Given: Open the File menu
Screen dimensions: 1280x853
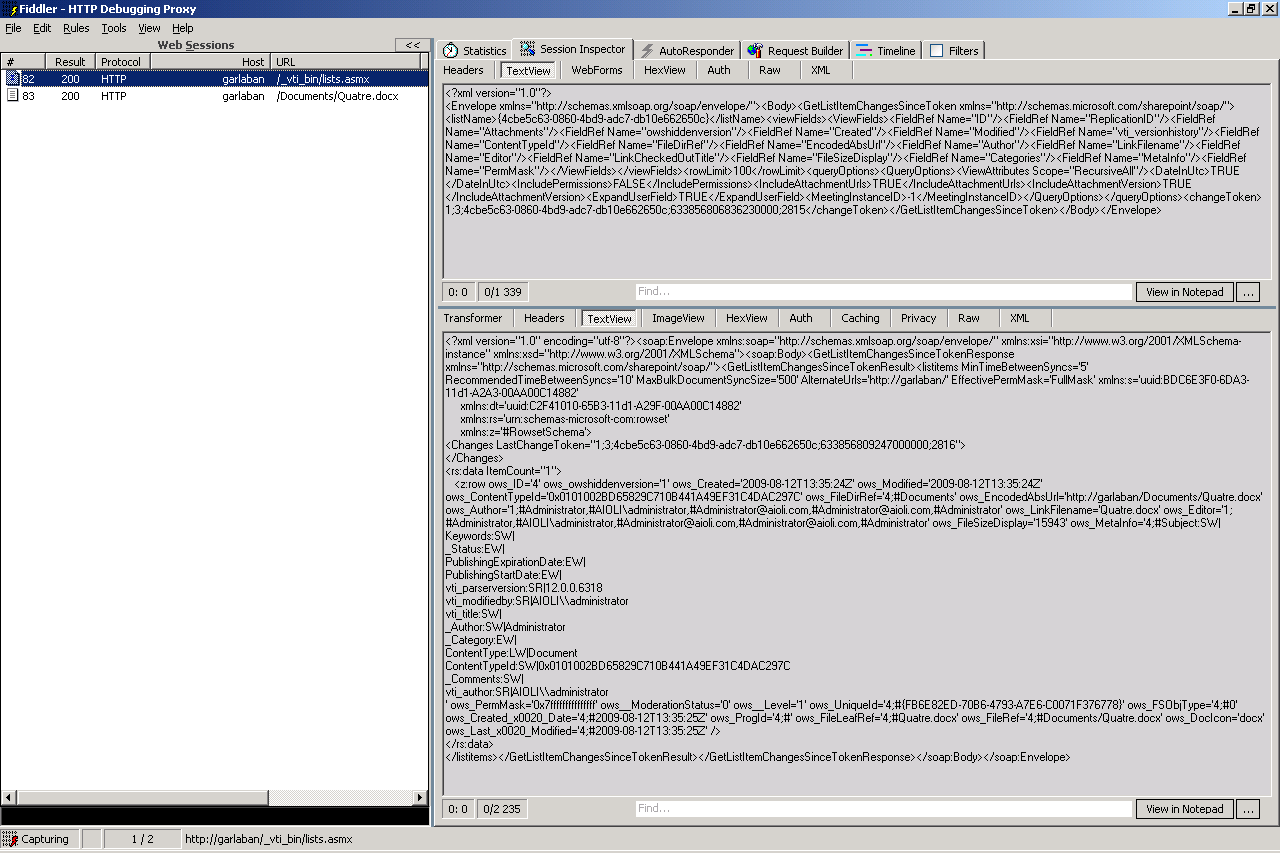Looking at the screenshot, I should [13, 28].
